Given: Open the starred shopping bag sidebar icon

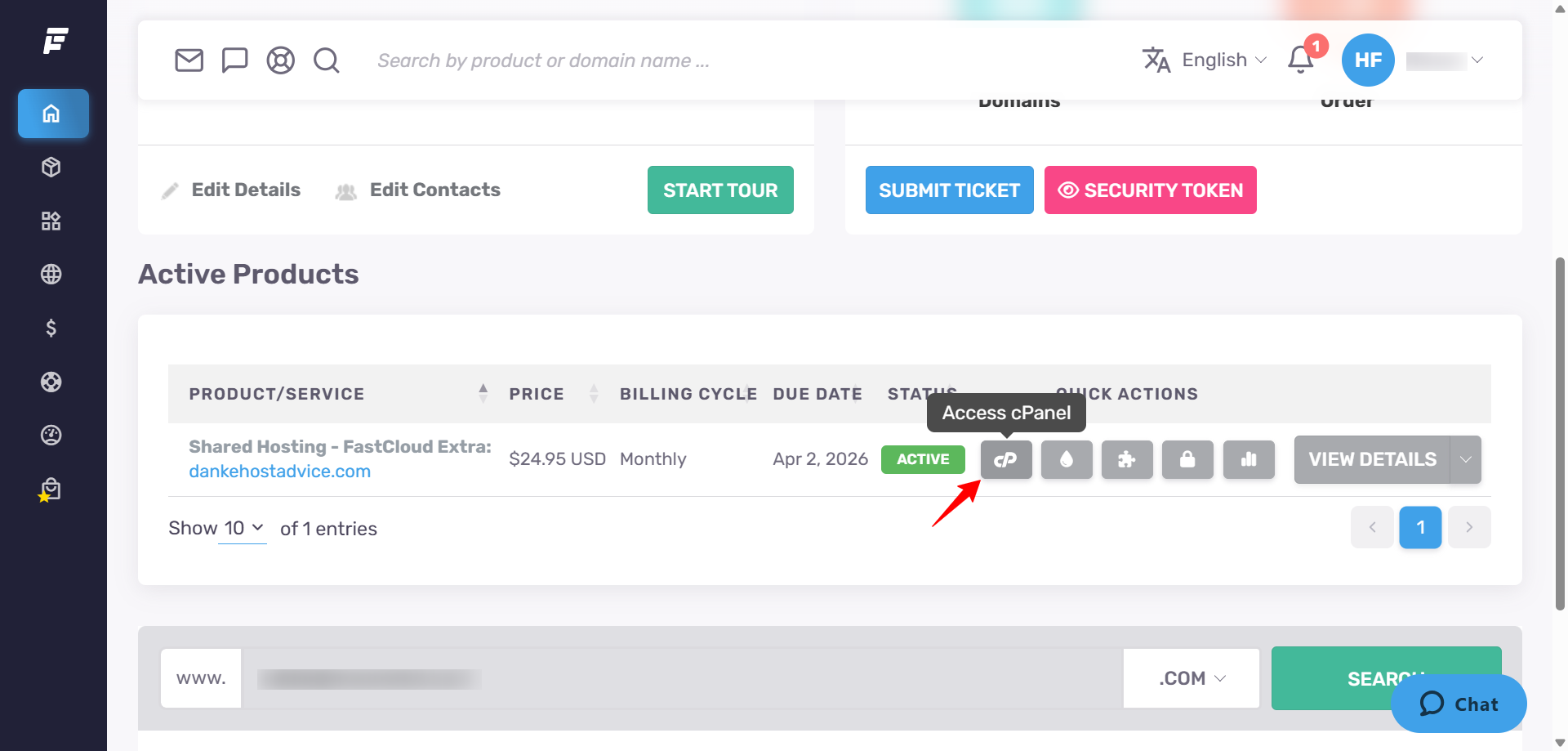Looking at the screenshot, I should pyautogui.click(x=50, y=490).
